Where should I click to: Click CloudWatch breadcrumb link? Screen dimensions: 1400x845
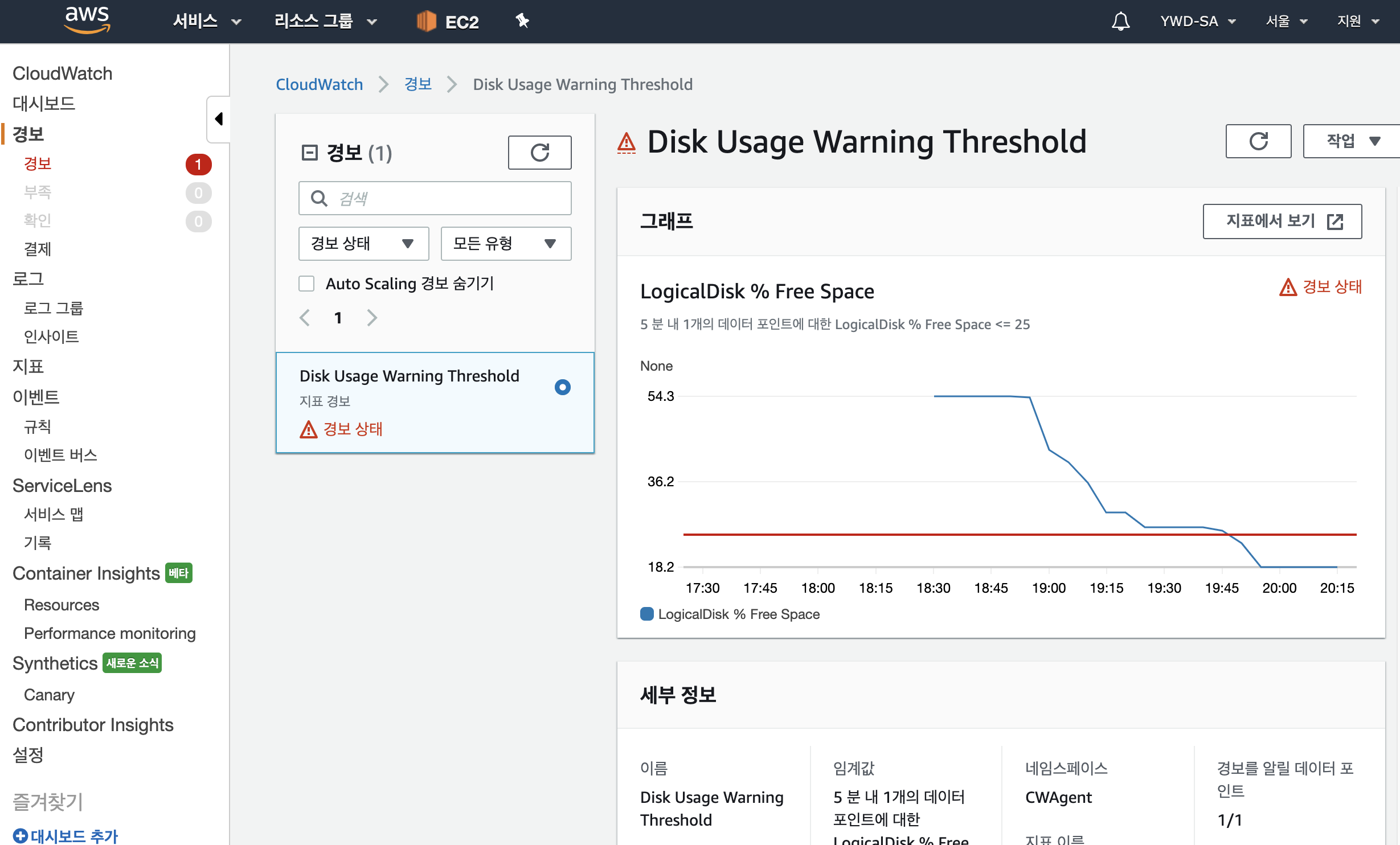[319, 84]
